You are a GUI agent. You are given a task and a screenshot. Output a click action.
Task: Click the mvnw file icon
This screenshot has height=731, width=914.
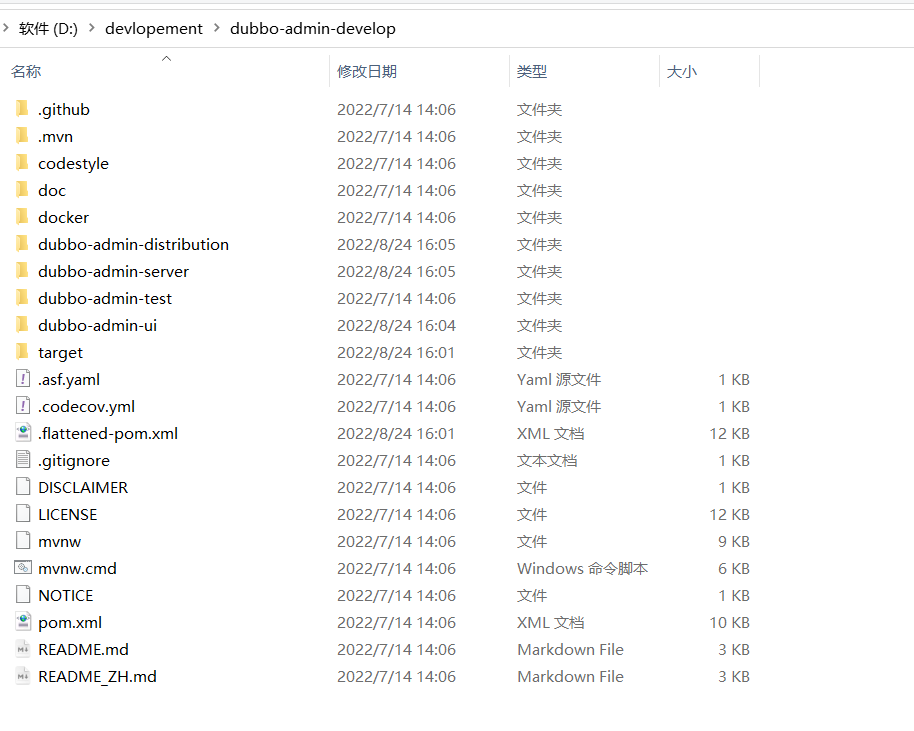tap(23, 540)
